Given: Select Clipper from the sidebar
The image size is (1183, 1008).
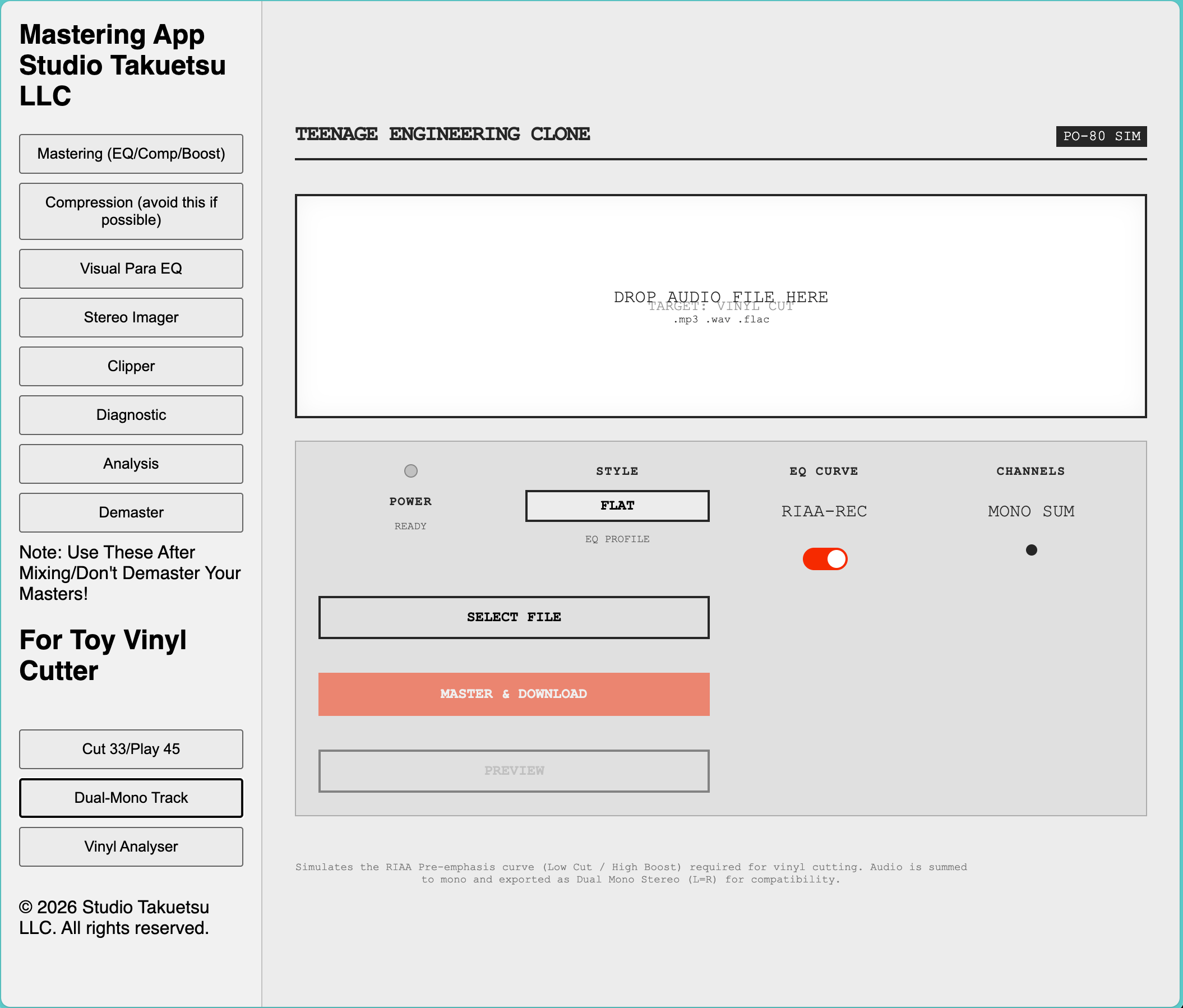Looking at the screenshot, I should tap(131, 367).
